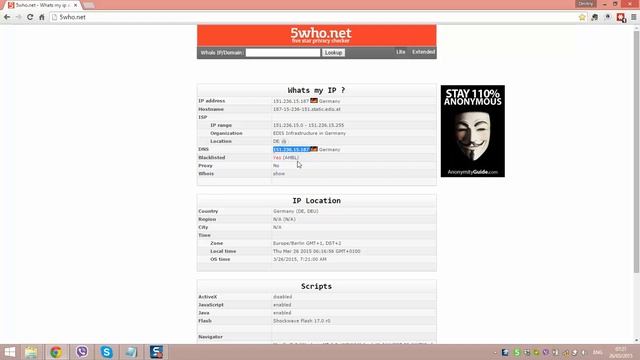The image size is (640, 360).
Task: Focus the address bar showing 5who.net
Action: [x=312, y=17]
